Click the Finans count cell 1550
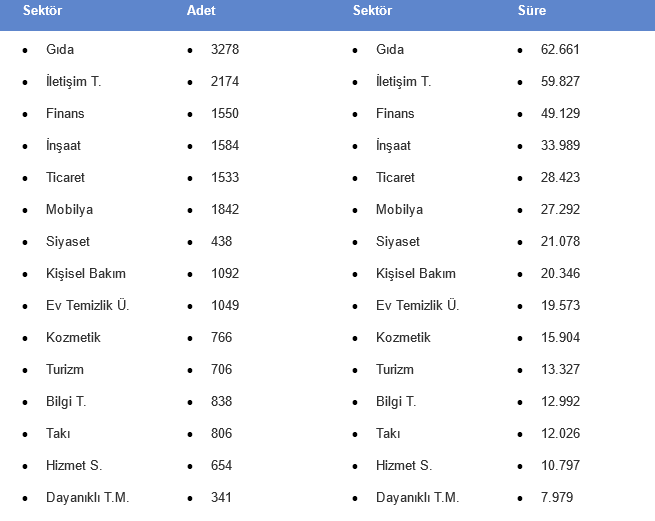Viewport: 655px width, 521px height. click(x=225, y=114)
